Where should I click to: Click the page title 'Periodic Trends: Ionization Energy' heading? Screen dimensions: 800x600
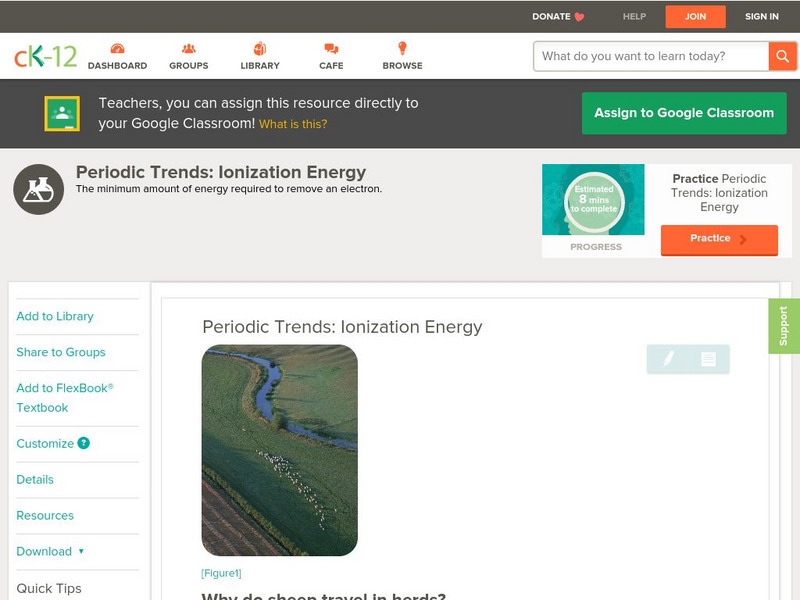click(221, 172)
